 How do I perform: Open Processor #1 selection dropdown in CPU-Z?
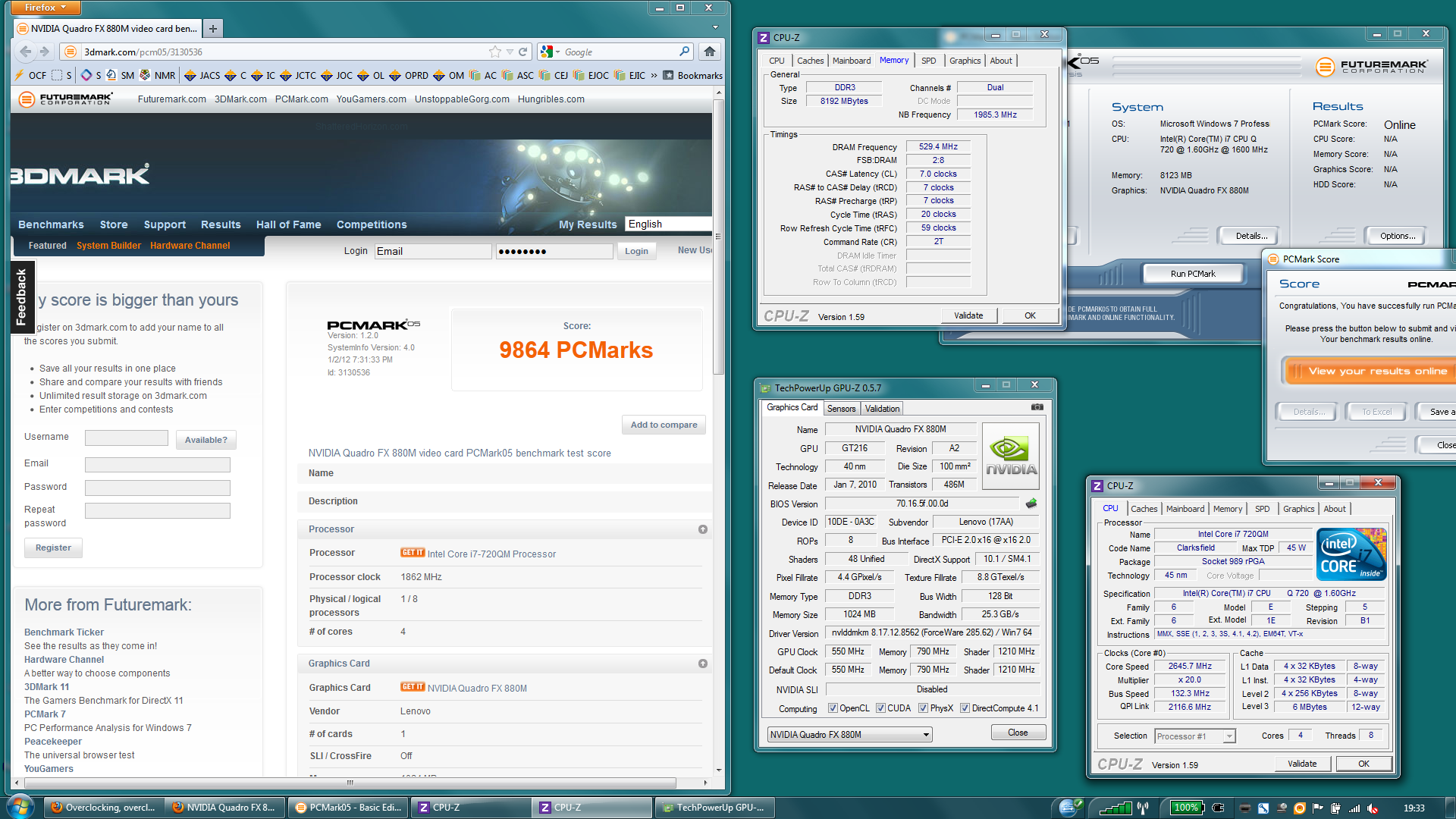coord(1195,736)
